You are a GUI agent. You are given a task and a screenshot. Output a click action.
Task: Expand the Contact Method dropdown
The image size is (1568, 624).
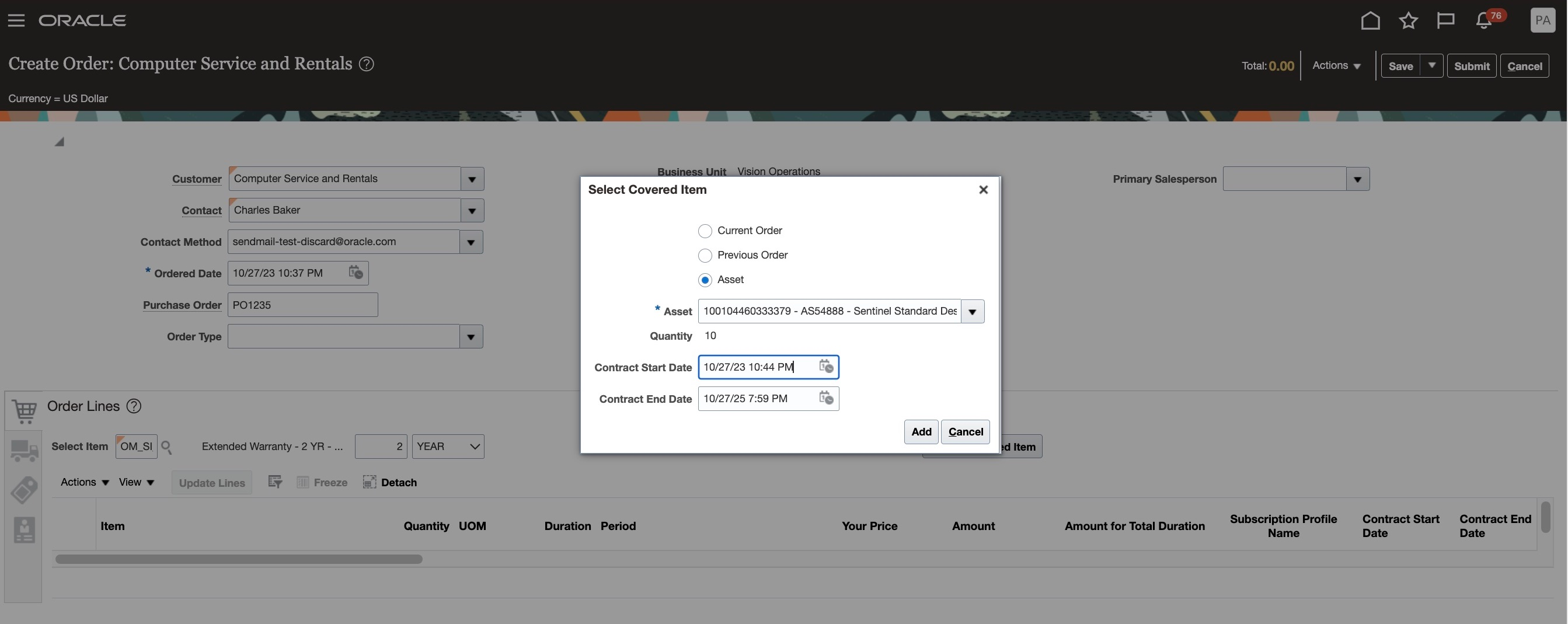[471, 242]
